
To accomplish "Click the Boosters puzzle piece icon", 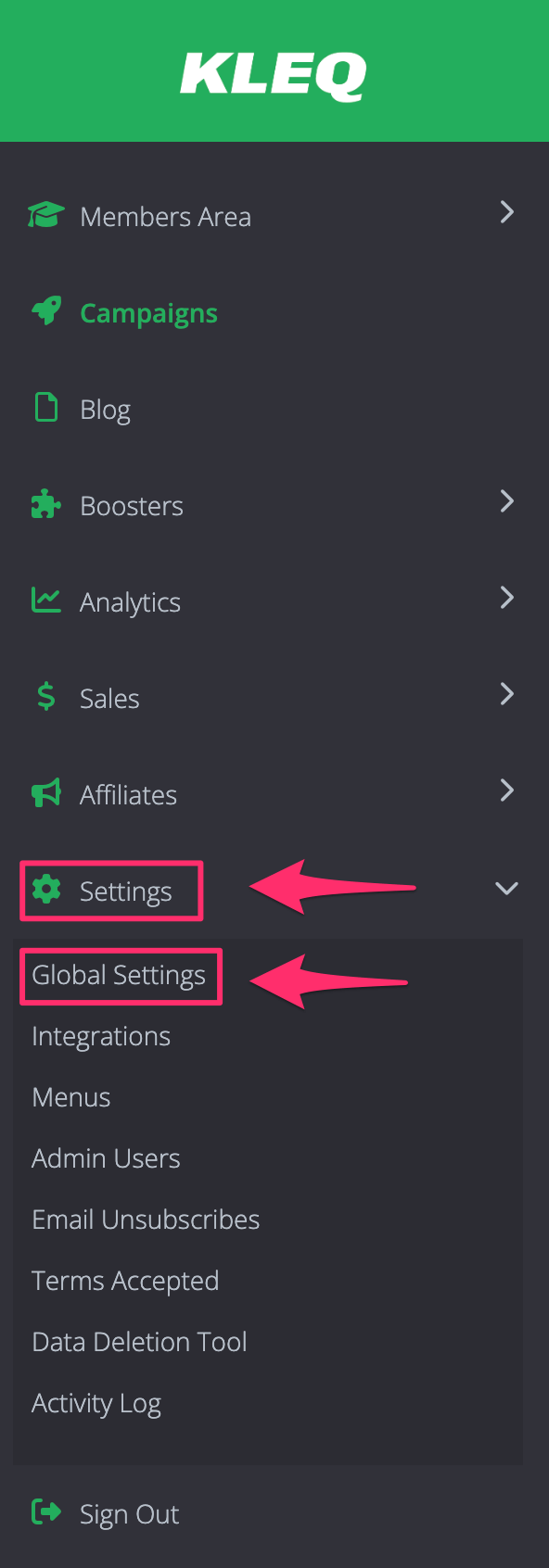I will click(x=45, y=504).
